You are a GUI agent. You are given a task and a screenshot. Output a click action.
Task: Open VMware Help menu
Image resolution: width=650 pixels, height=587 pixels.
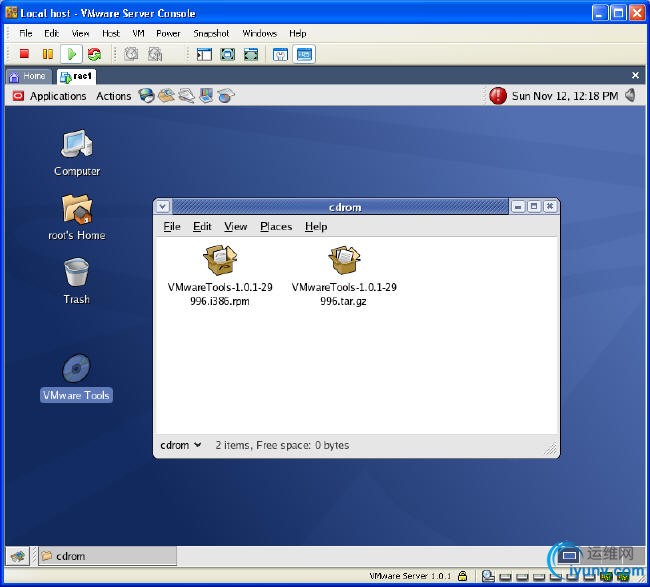[x=298, y=34]
